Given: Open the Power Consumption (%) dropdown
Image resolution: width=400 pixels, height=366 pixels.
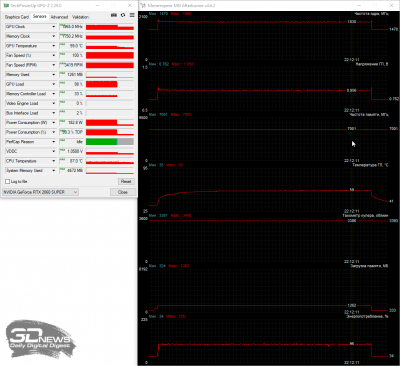Looking at the screenshot, I should pyautogui.click(x=53, y=132).
